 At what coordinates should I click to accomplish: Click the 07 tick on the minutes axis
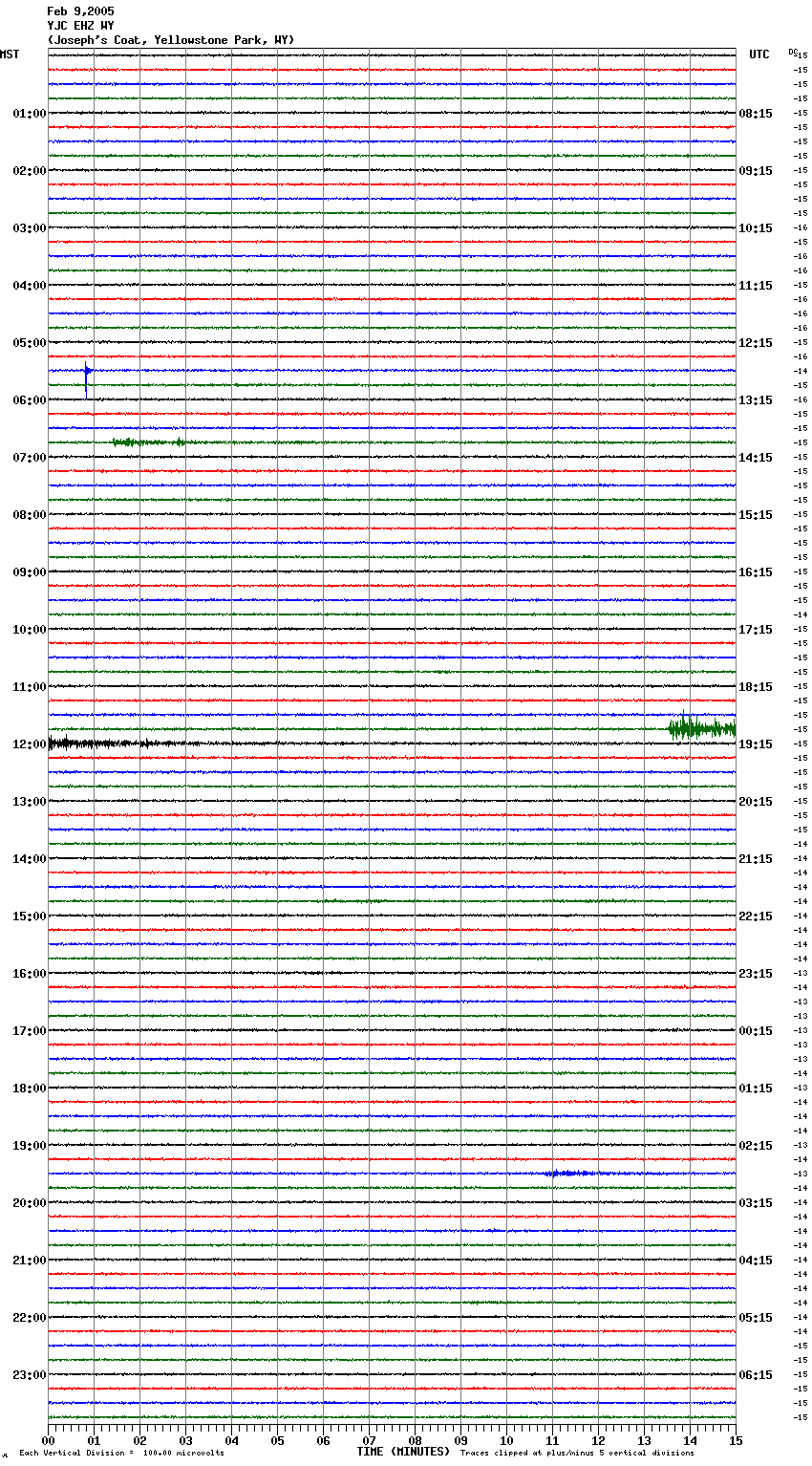369,1441
